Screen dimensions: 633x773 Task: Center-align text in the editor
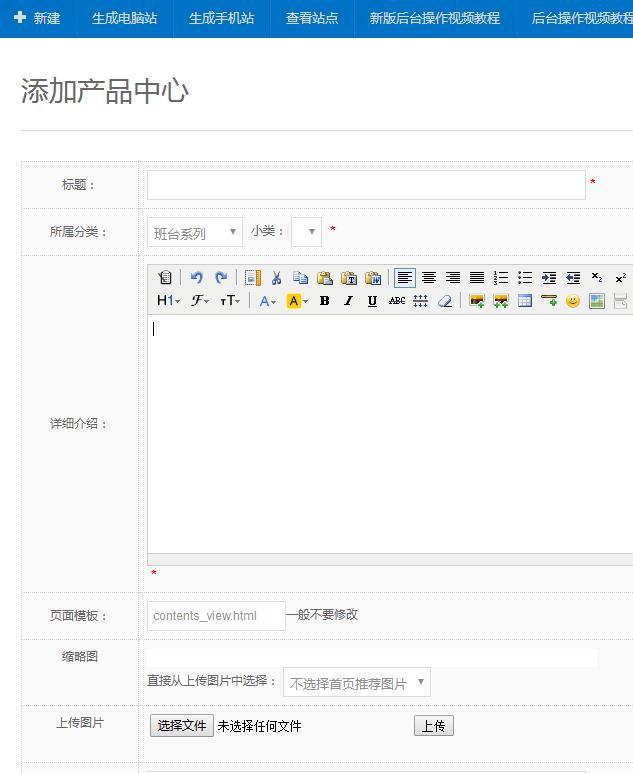(429, 278)
